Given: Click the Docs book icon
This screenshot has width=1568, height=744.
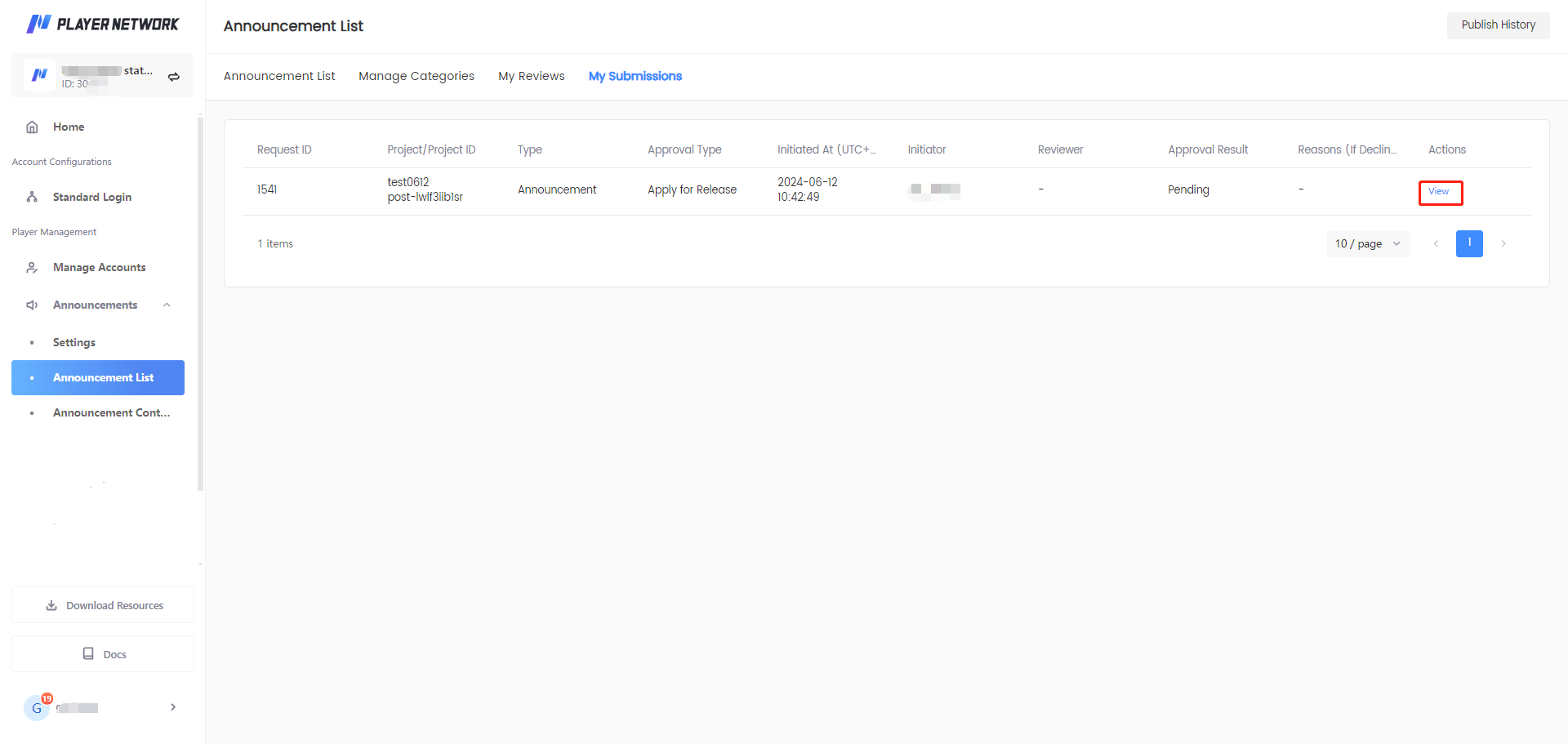Looking at the screenshot, I should point(88,654).
